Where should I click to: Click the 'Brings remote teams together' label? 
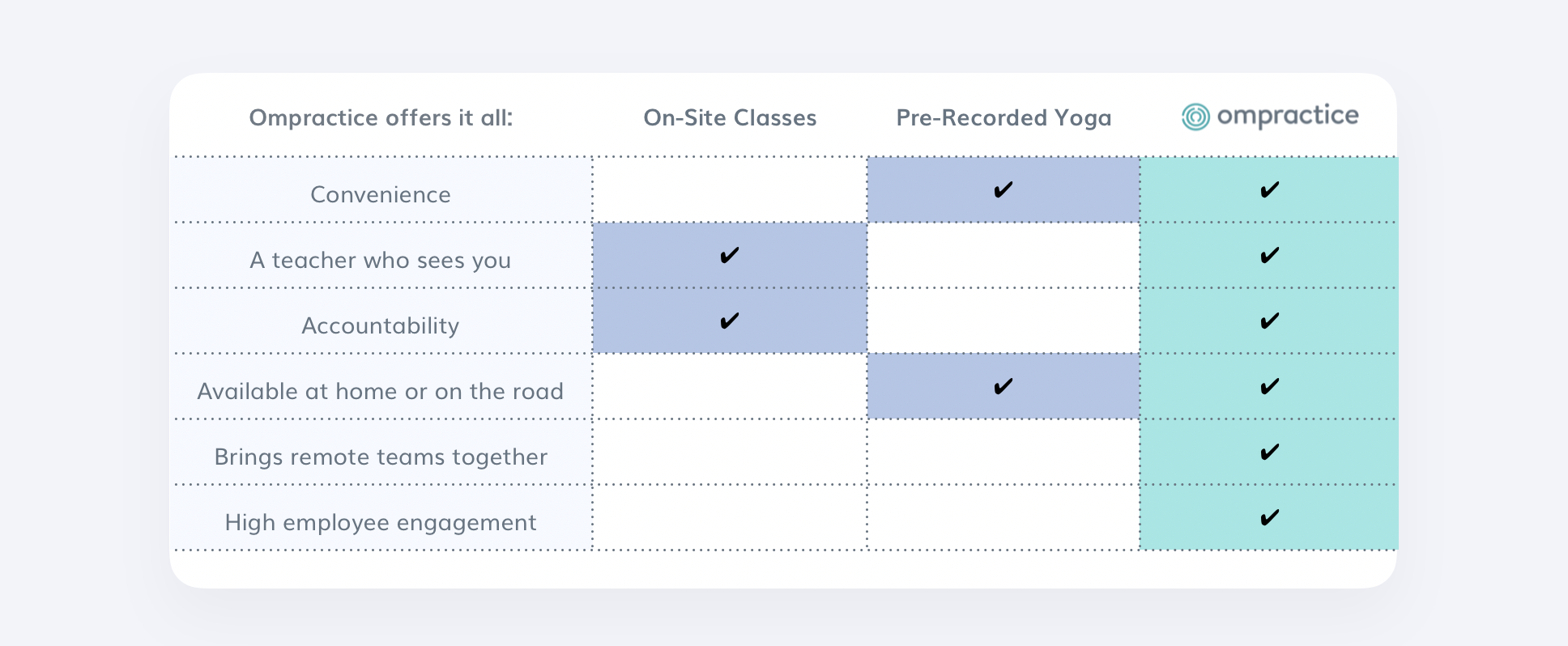pos(381,457)
